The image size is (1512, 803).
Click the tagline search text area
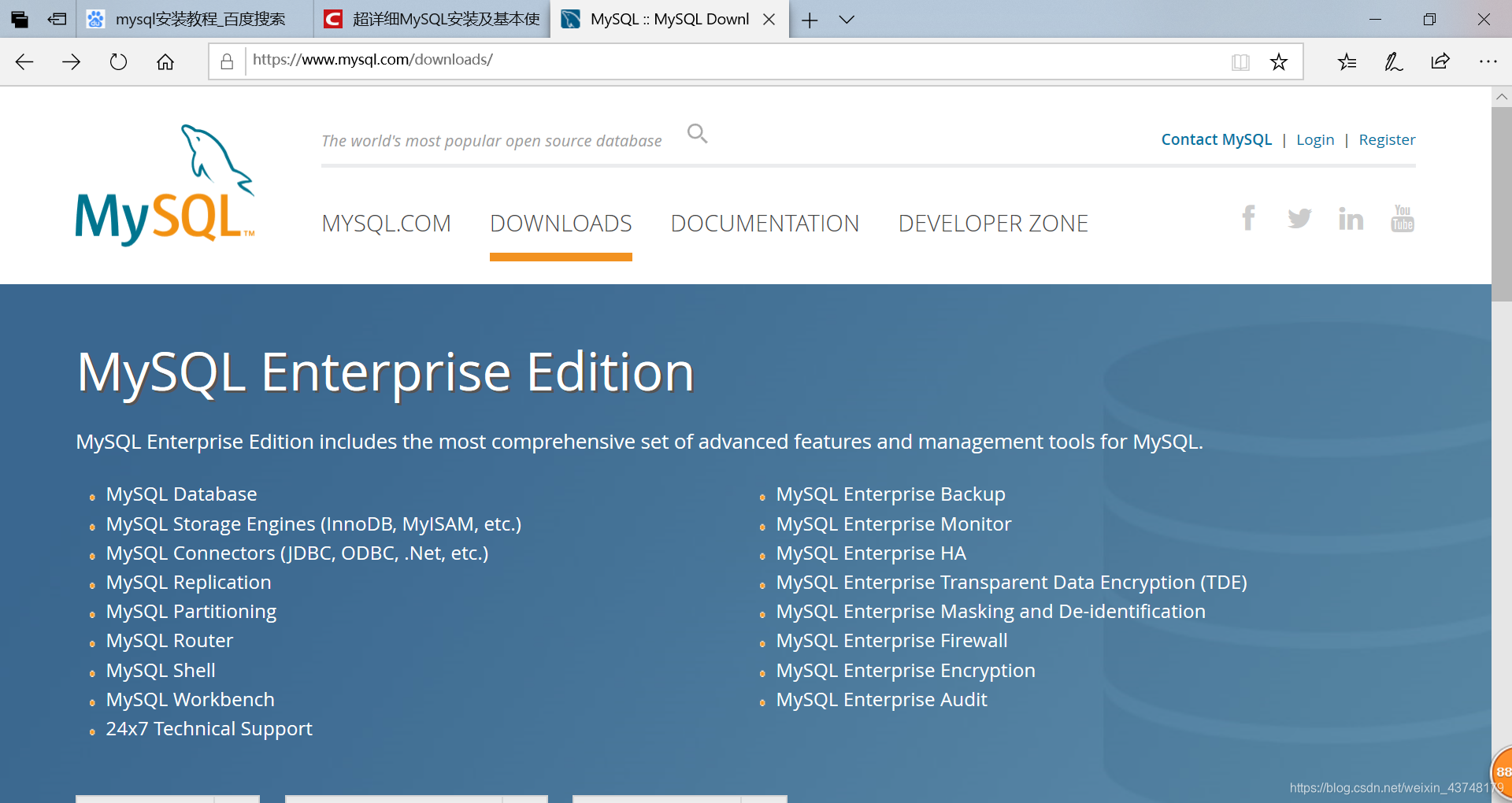pos(491,141)
